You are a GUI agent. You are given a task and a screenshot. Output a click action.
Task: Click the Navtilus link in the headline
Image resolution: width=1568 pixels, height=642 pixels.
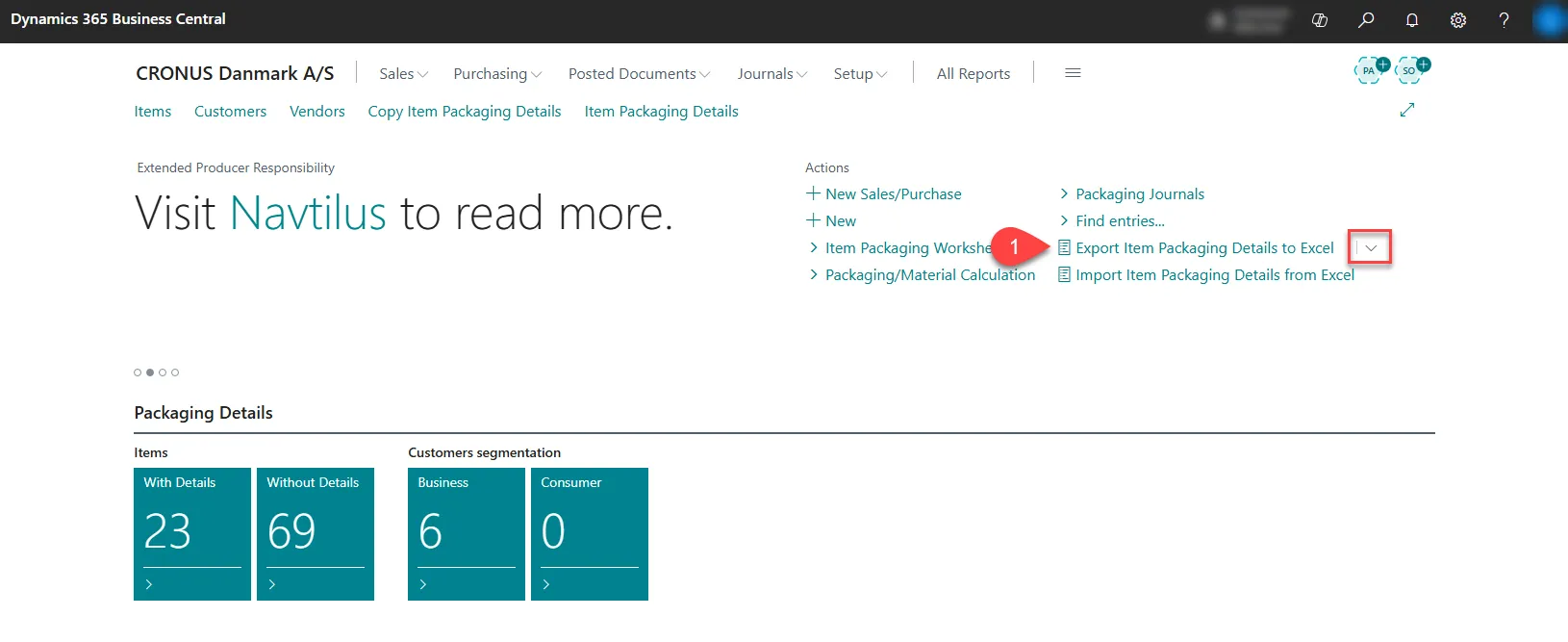(309, 213)
